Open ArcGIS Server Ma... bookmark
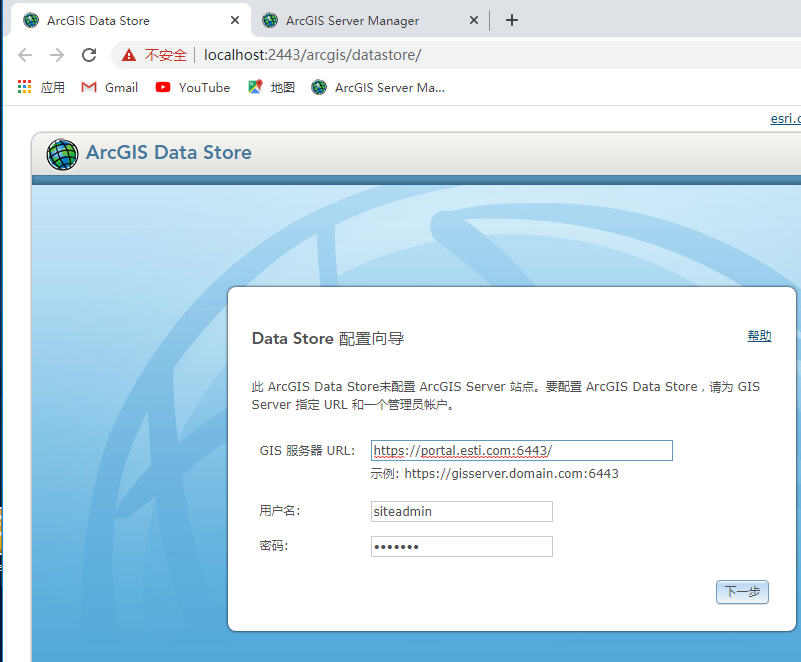 pyautogui.click(x=378, y=87)
